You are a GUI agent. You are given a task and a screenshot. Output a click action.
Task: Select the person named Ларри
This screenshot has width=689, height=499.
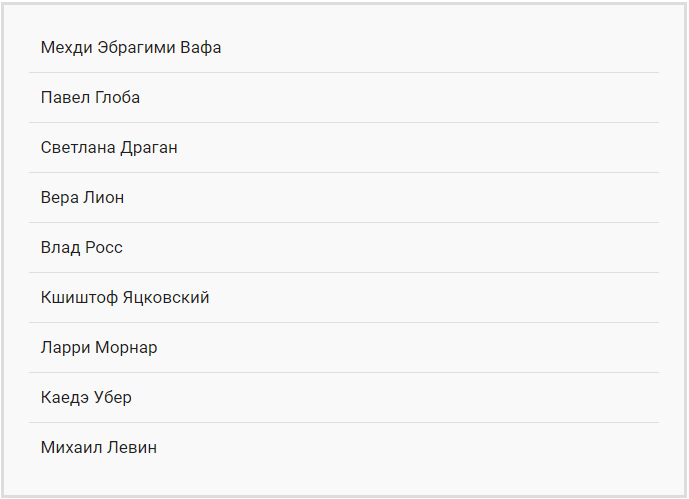(x=99, y=348)
